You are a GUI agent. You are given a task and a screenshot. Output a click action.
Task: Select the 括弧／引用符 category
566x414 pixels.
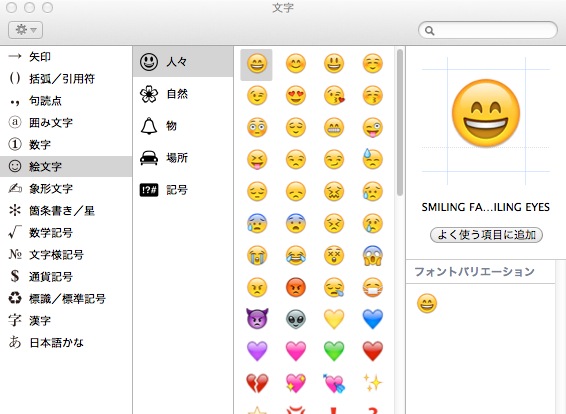pos(66,79)
